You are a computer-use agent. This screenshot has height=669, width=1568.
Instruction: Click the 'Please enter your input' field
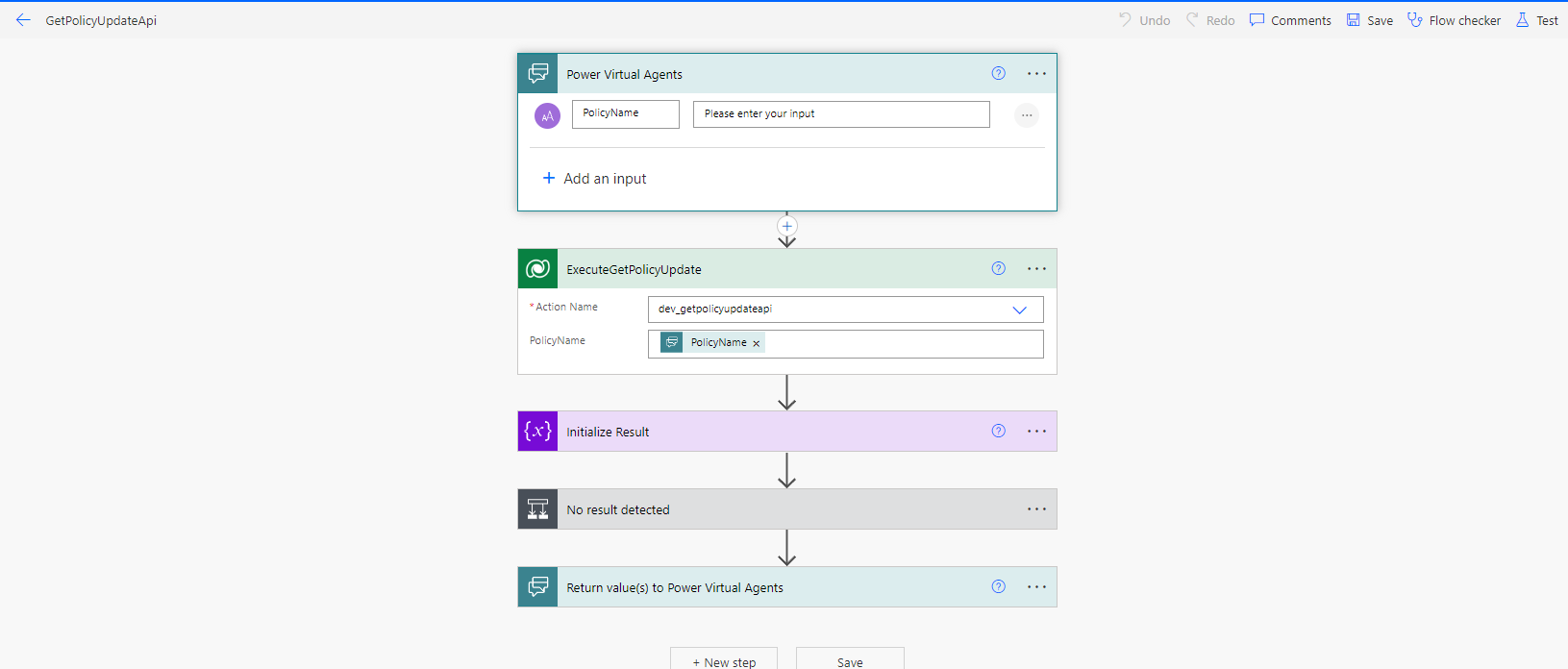841,114
